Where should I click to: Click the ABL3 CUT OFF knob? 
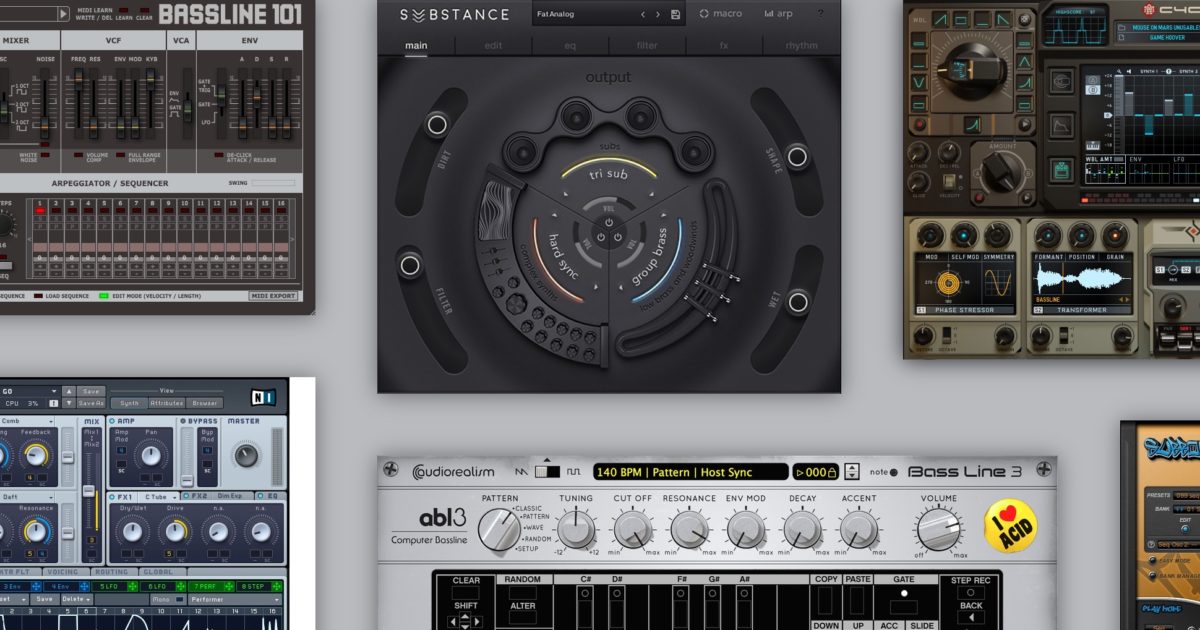(632, 528)
